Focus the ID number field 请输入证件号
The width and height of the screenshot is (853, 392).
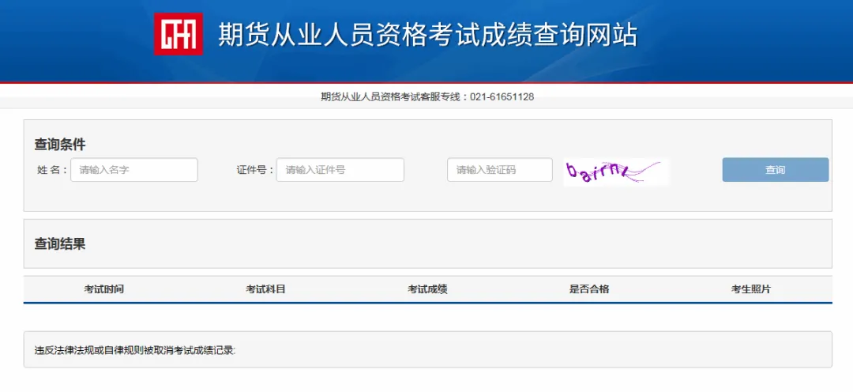[x=340, y=170]
